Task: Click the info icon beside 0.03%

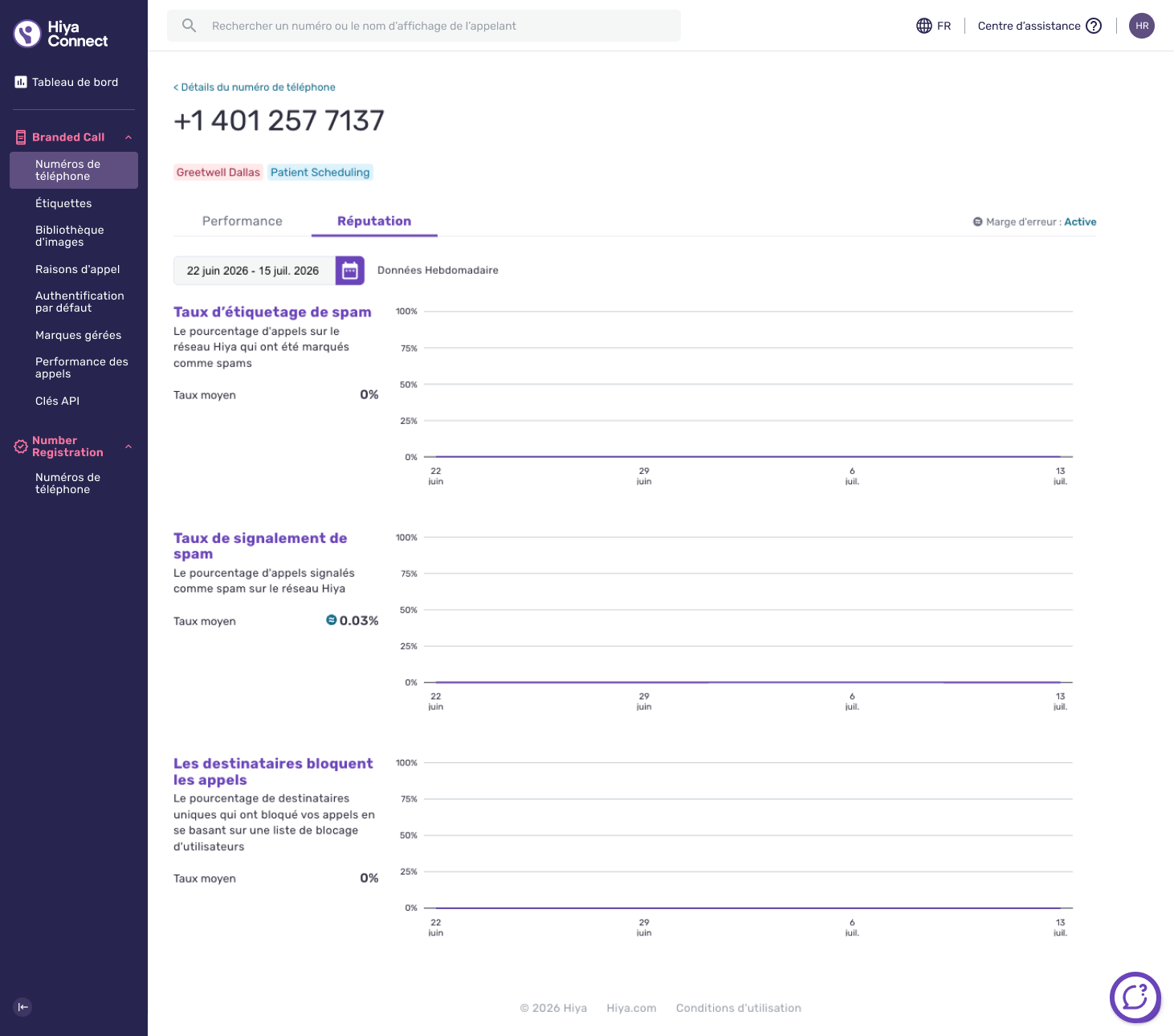Action: pos(331,620)
